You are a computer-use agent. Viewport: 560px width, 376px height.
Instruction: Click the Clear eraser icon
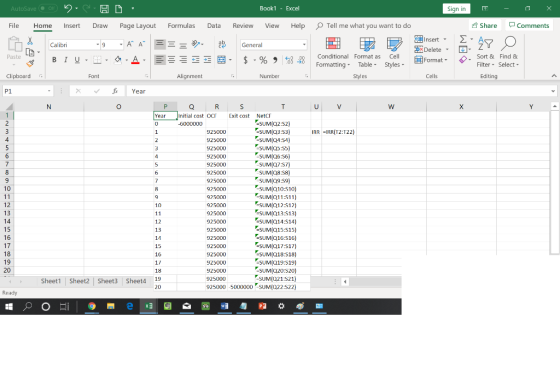click(463, 60)
